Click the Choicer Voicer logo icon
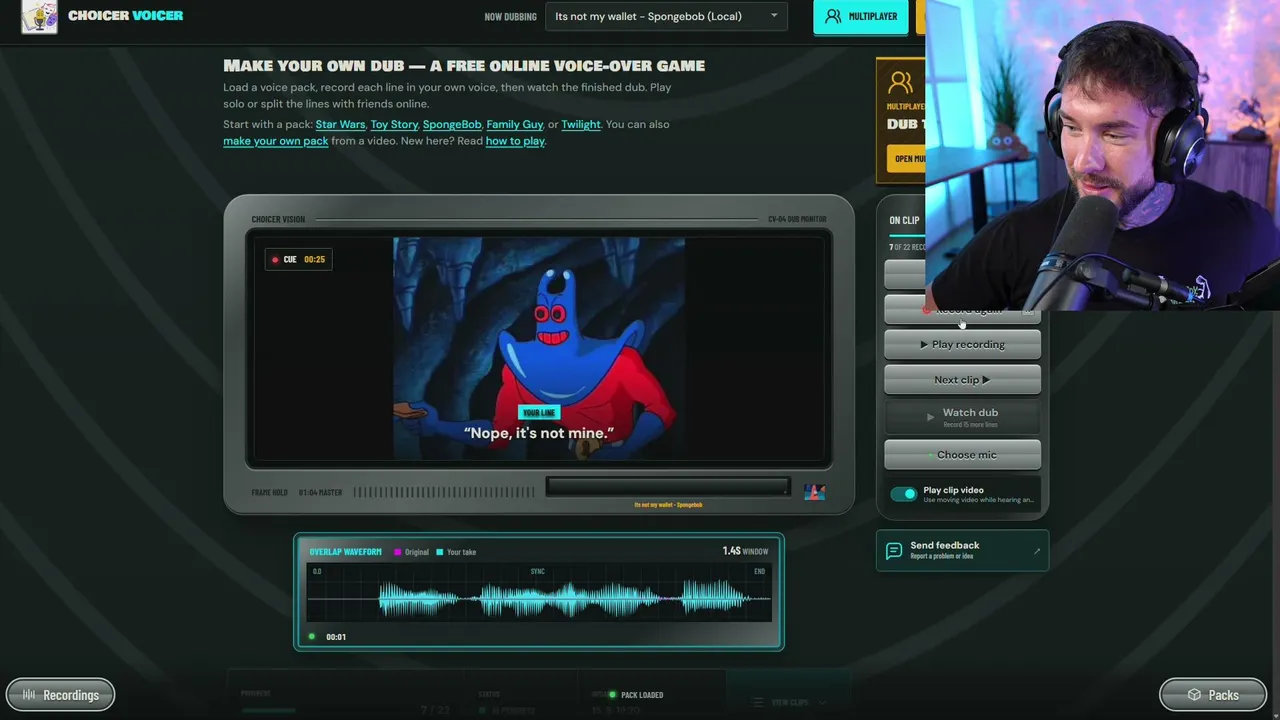Viewport: 1280px width, 720px height. pos(40,16)
